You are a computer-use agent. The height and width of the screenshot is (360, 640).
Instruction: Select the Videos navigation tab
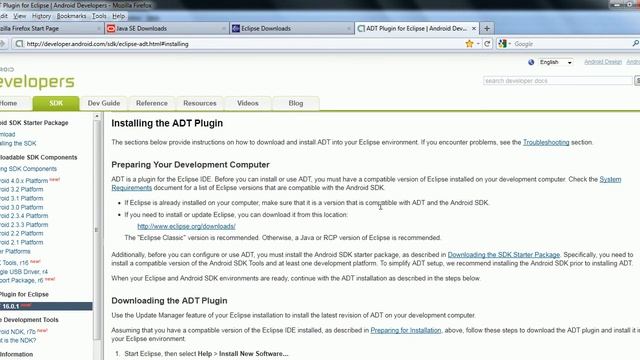coord(248,103)
